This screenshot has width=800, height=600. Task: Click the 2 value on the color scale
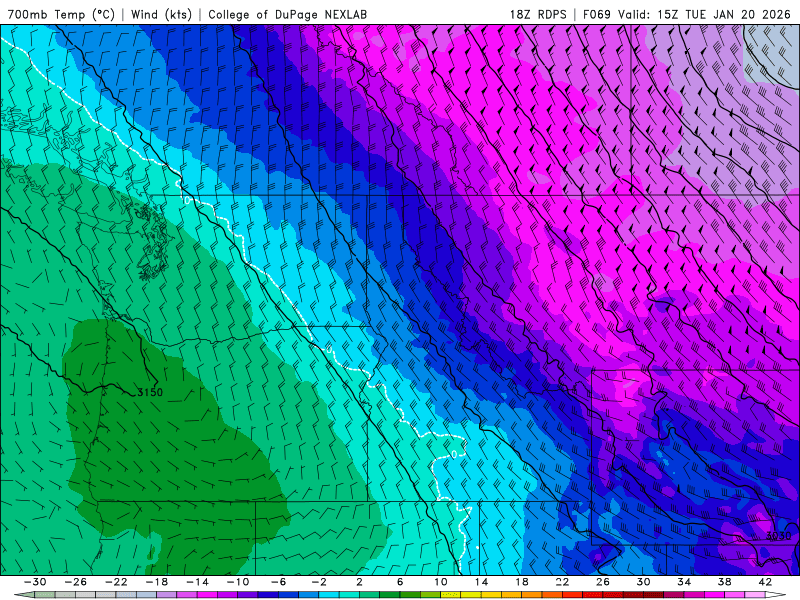pyautogui.click(x=359, y=582)
